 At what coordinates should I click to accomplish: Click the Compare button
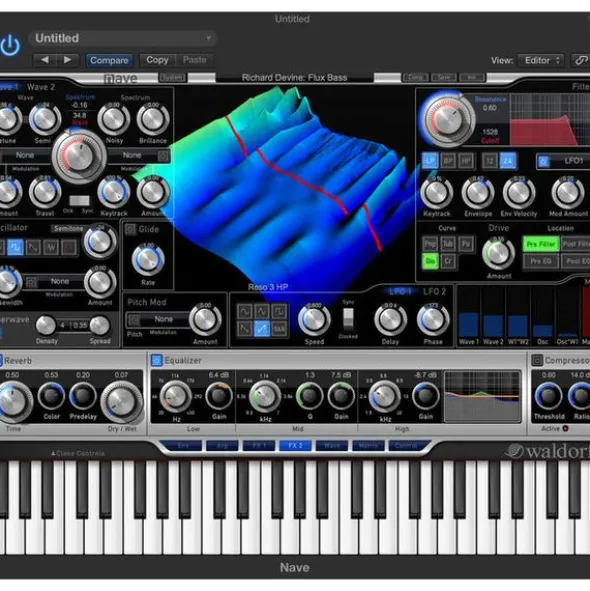[x=109, y=60]
